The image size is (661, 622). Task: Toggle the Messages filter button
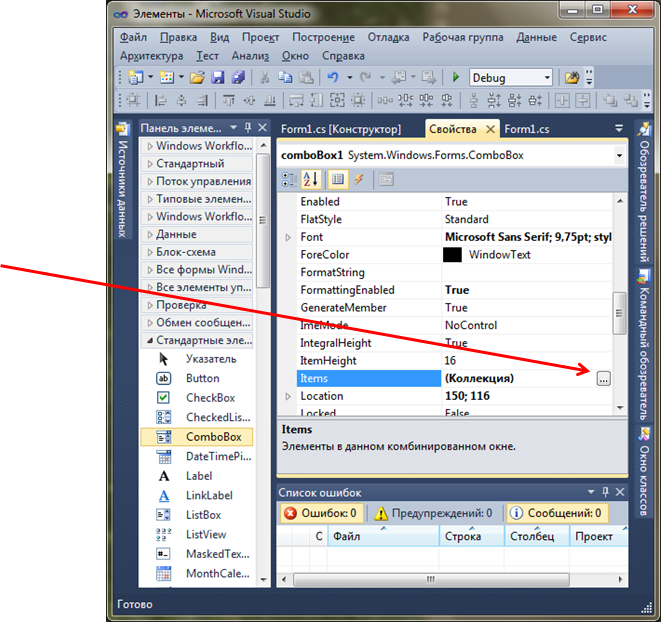555,513
